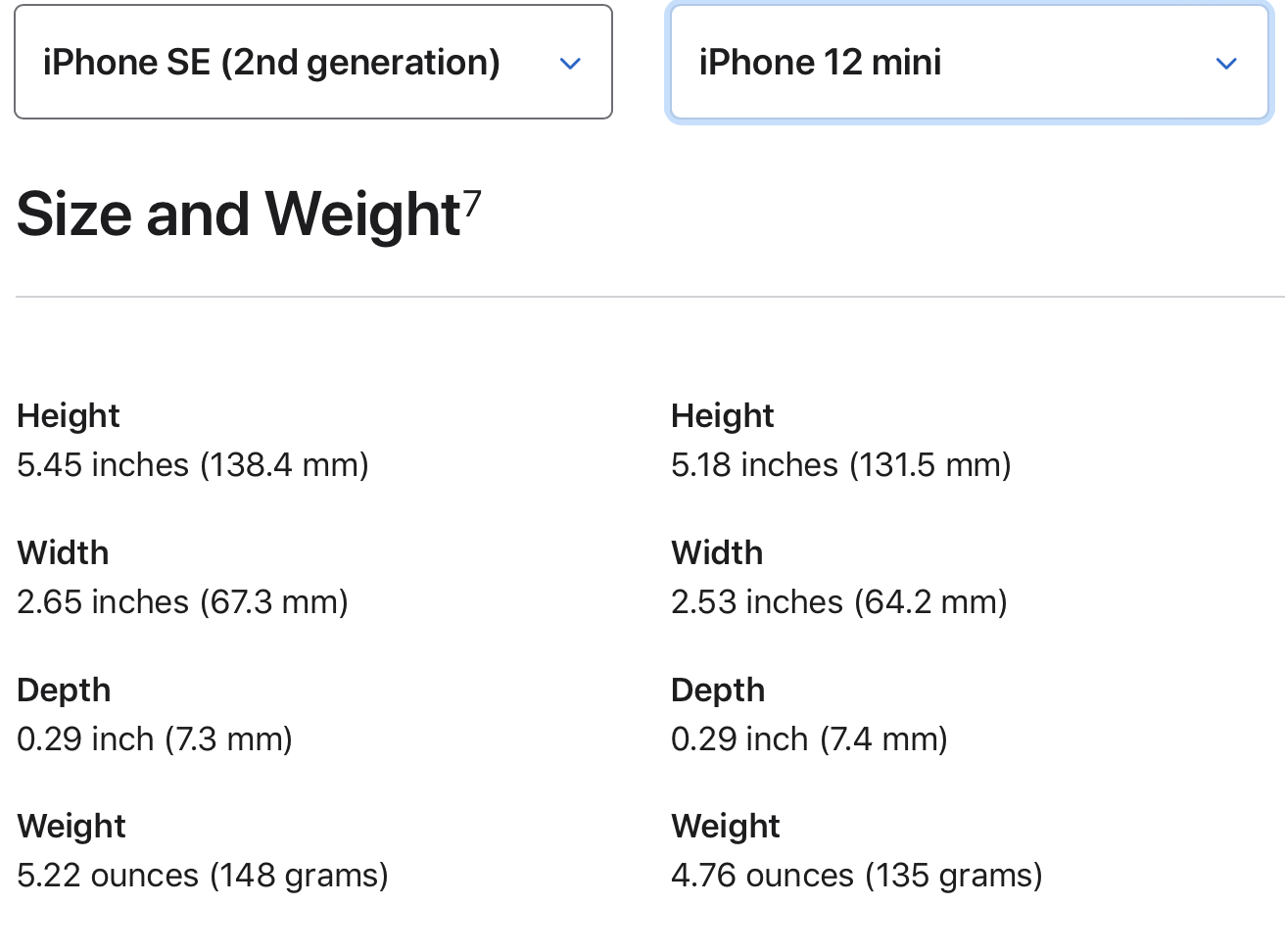
Task: Click the iPhone 12 mini Height label
Action: (x=723, y=415)
